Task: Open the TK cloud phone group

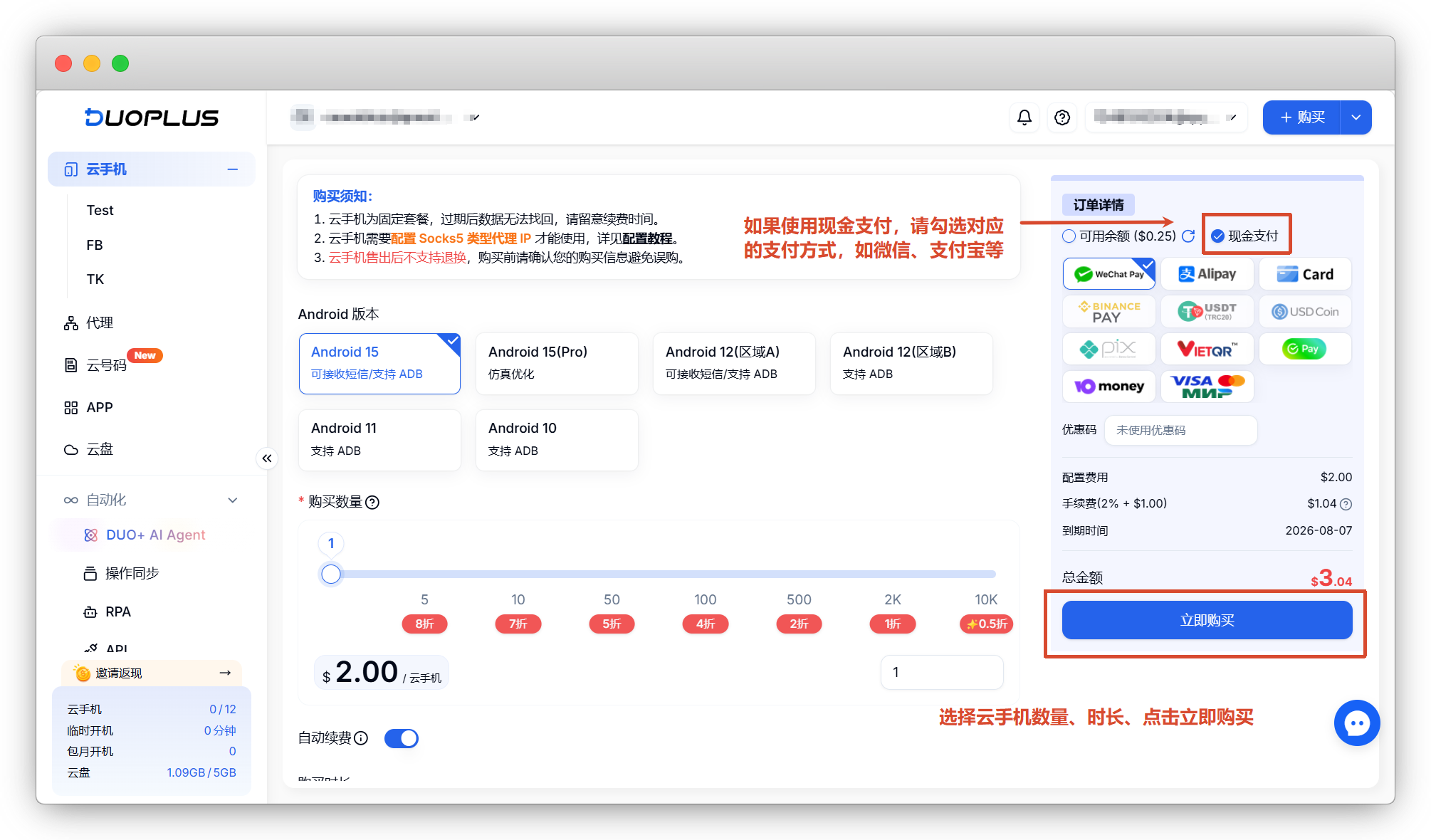Action: tap(95, 280)
